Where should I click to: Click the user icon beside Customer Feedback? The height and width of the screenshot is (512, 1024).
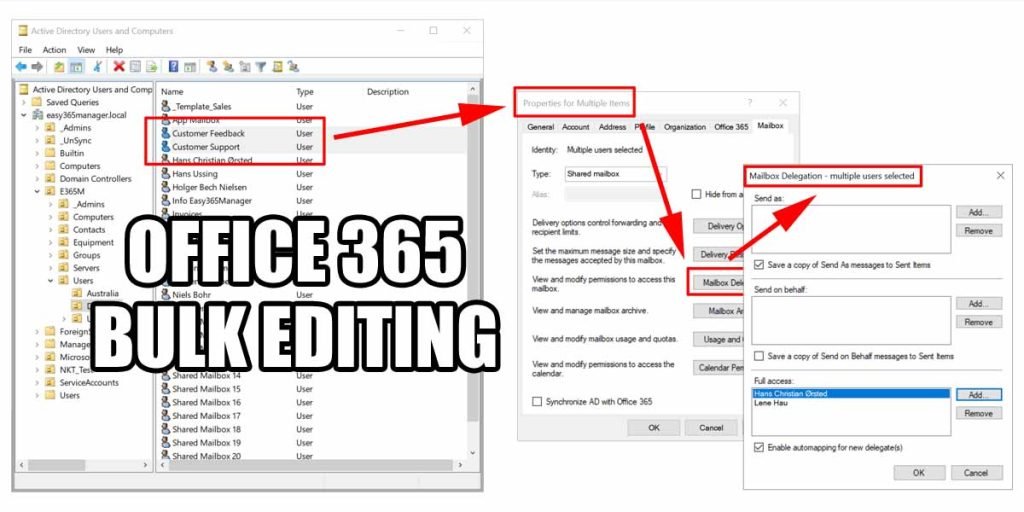(x=165, y=133)
